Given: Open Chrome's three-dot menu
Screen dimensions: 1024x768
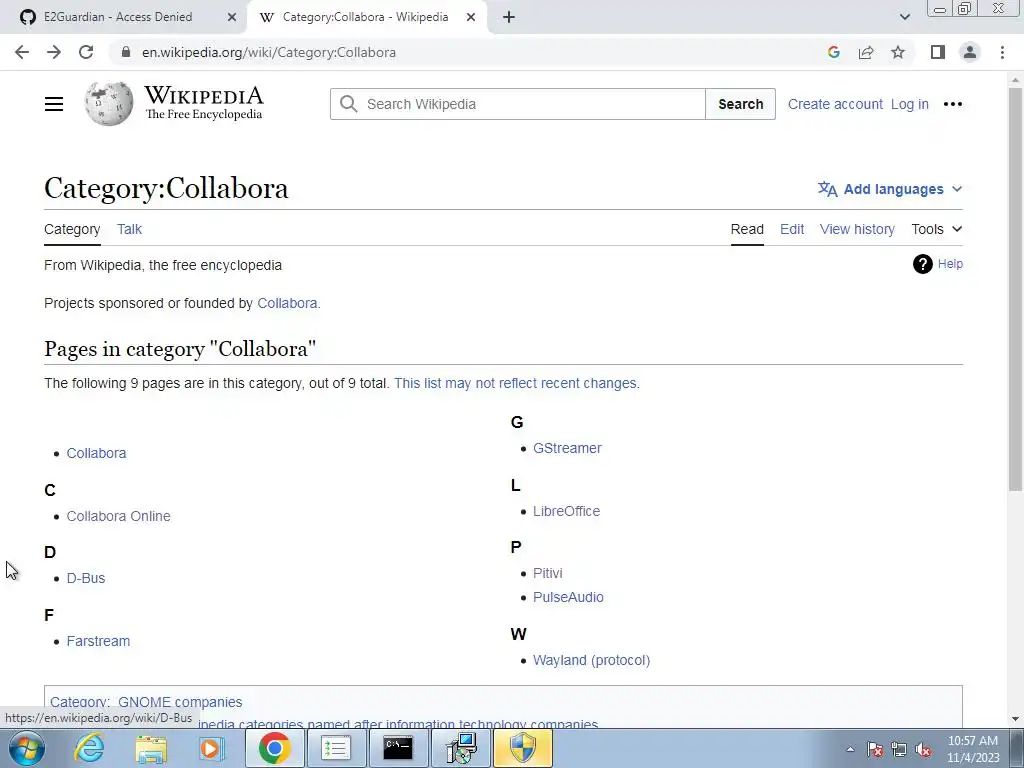Looking at the screenshot, I should tap(1002, 52).
